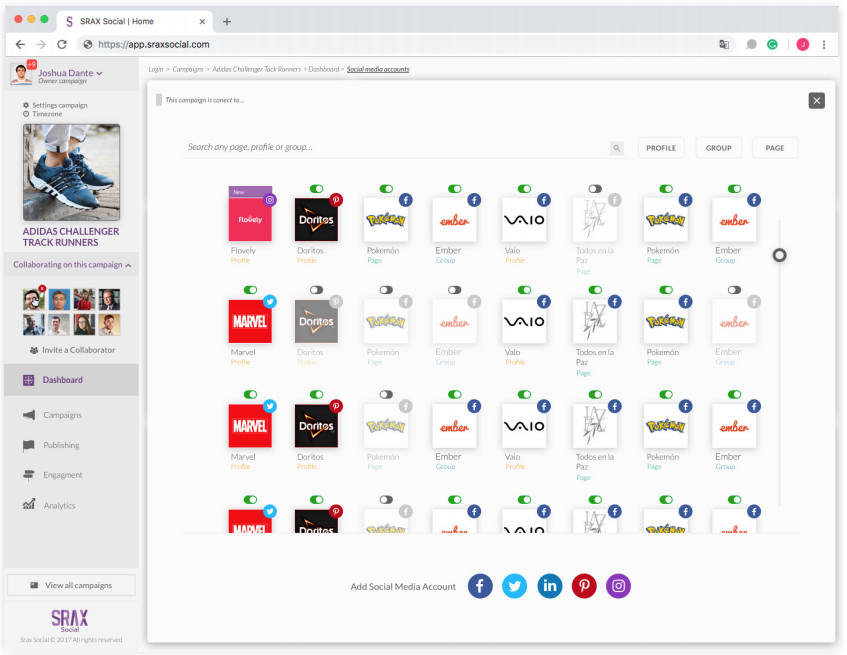This screenshot has width=847, height=655.
Task: Toggle the last Ember group in second row
Action: pyautogui.click(x=735, y=290)
